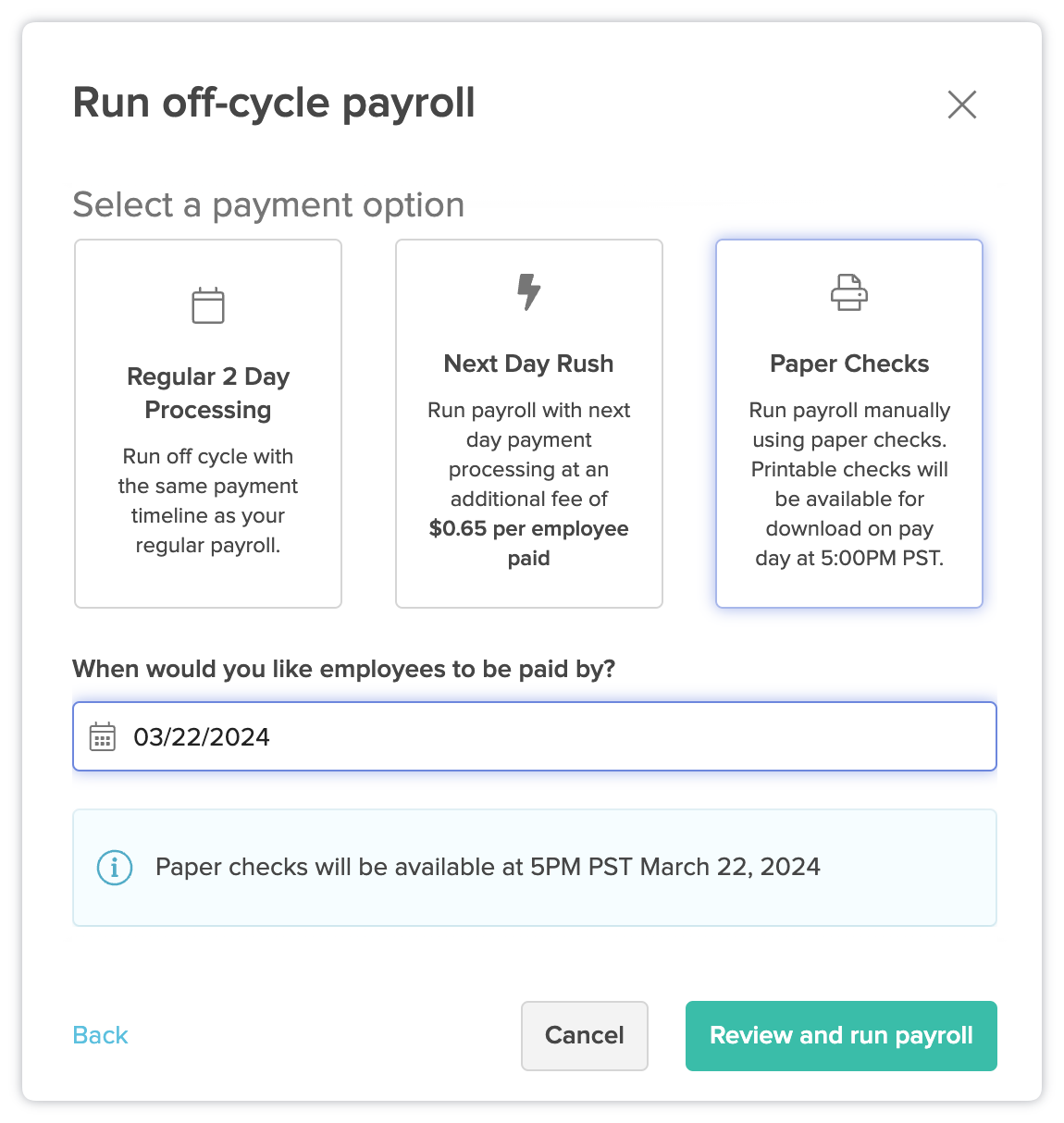
Task: Click the lightning icon above the rush fee text
Action: [x=528, y=290]
